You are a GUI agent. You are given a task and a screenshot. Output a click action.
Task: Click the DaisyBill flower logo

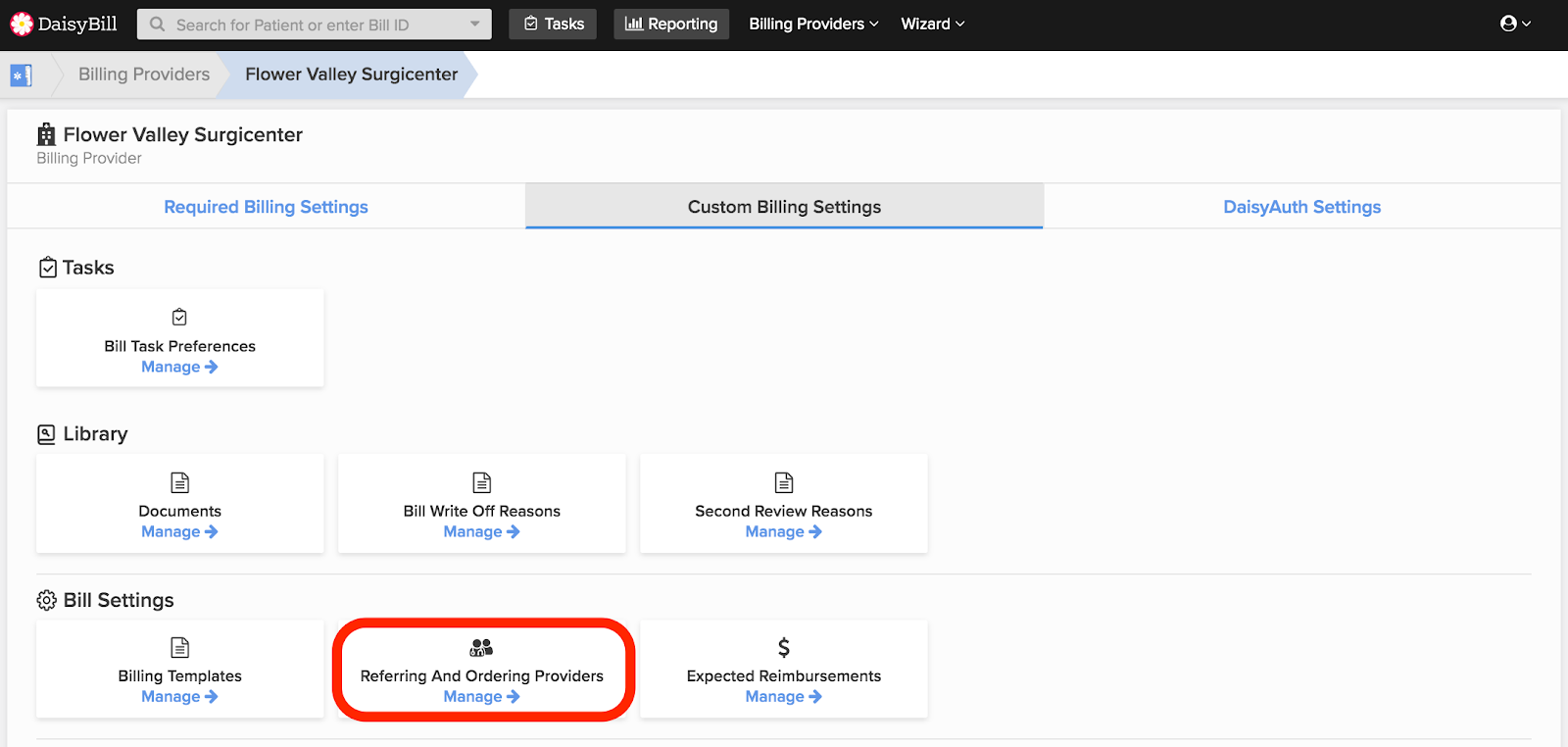(x=22, y=24)
